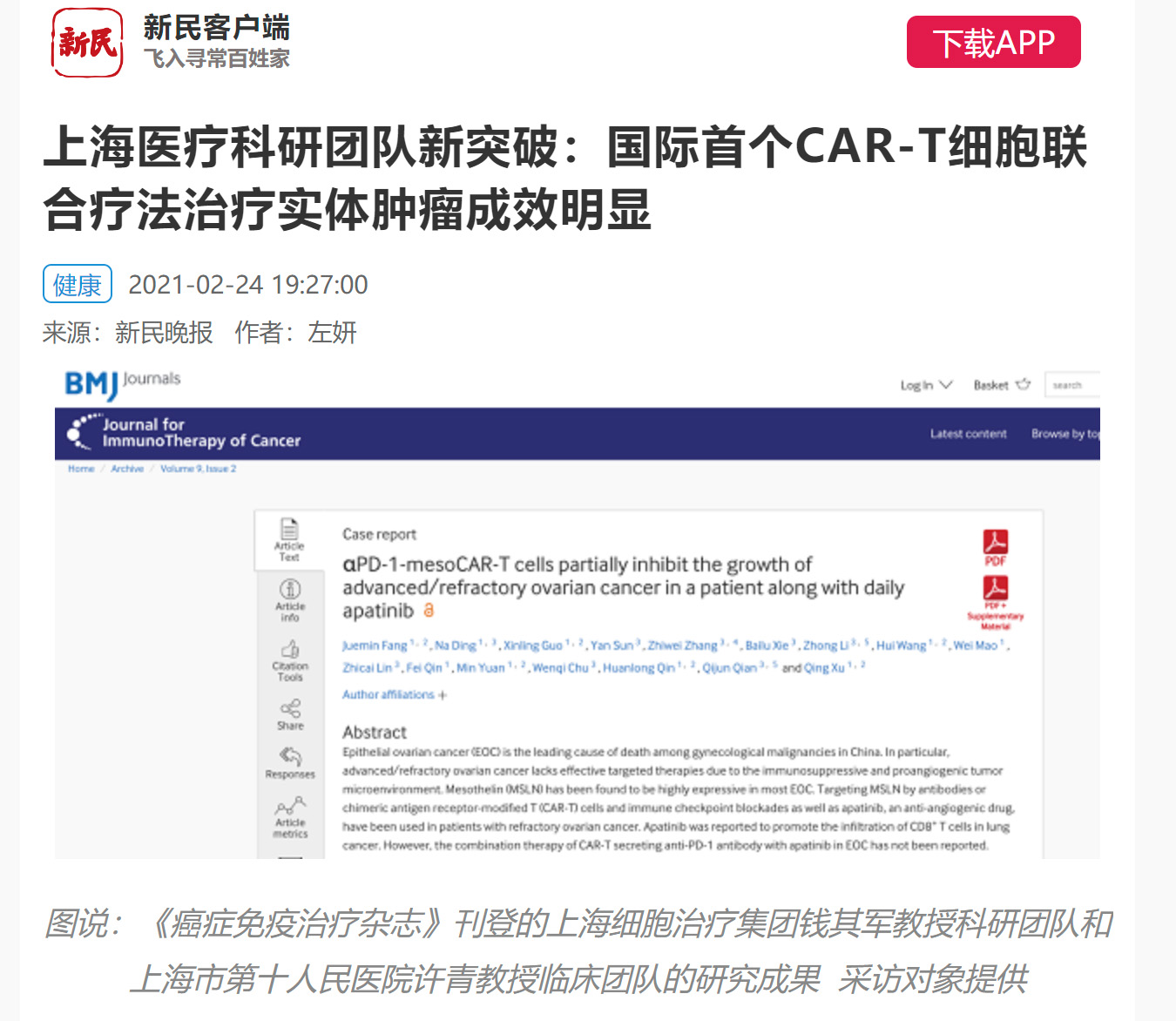Open Citation Tools thumbs-up icon
1176x1021 pixels.
290,650
